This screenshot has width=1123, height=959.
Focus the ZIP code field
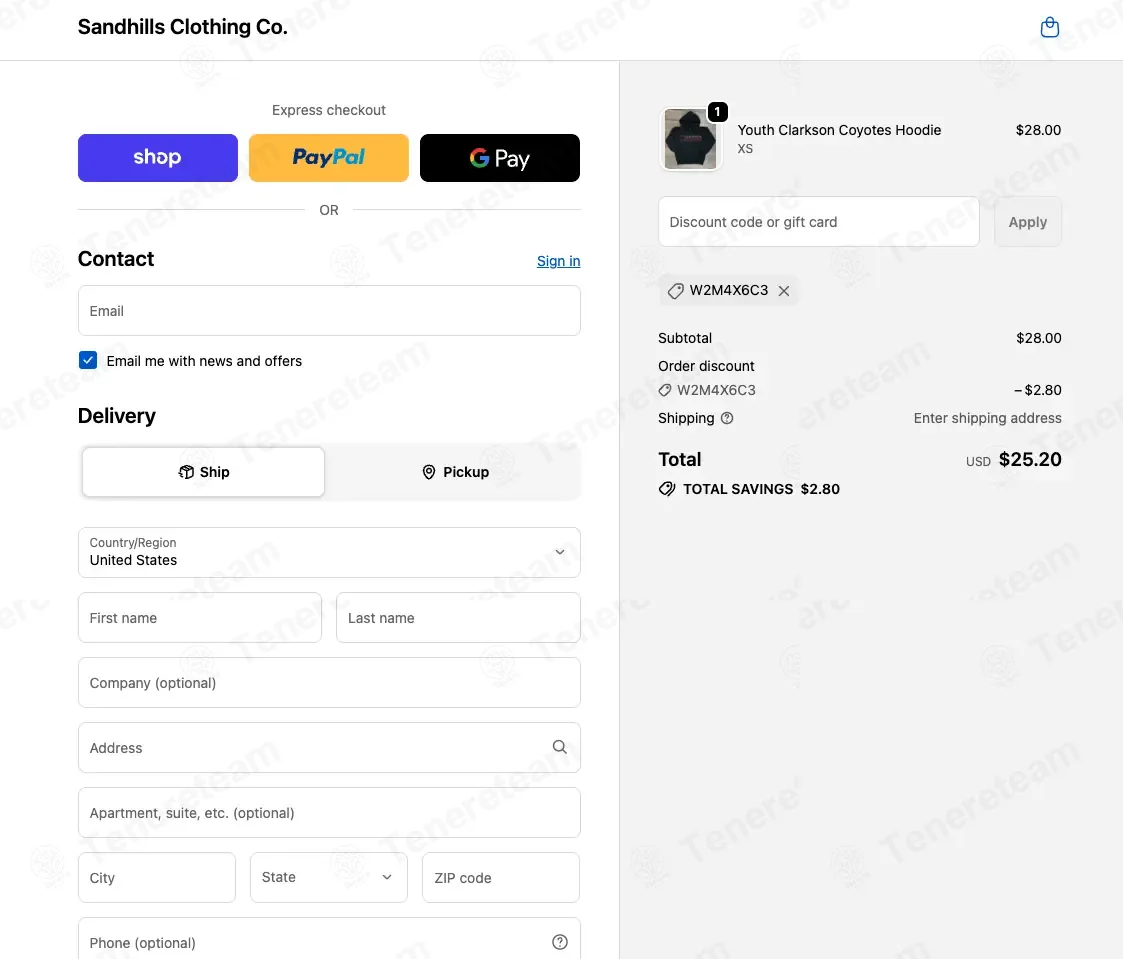click(501, 877)
